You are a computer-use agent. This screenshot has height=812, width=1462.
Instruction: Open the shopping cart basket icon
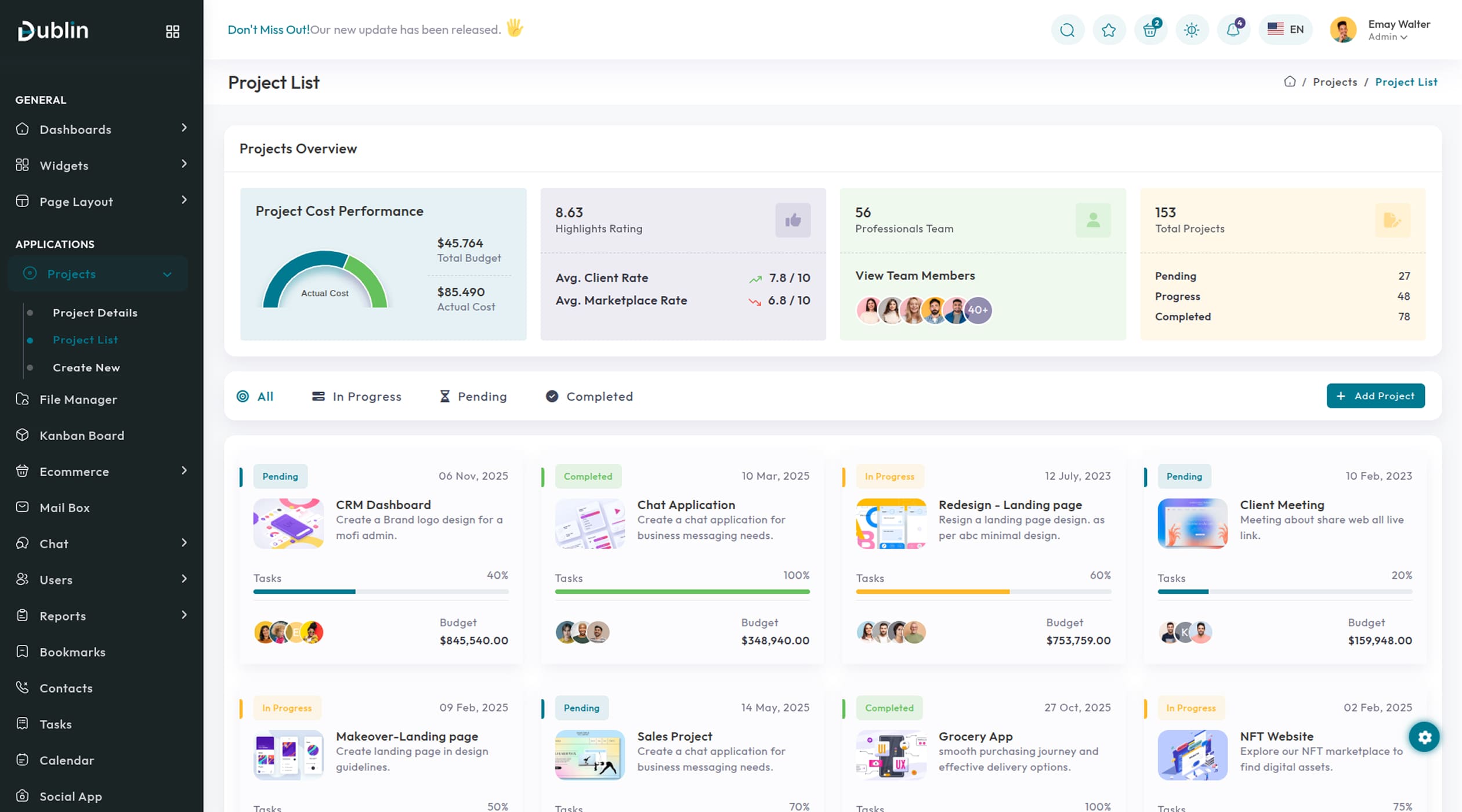tap(1150, 30)
